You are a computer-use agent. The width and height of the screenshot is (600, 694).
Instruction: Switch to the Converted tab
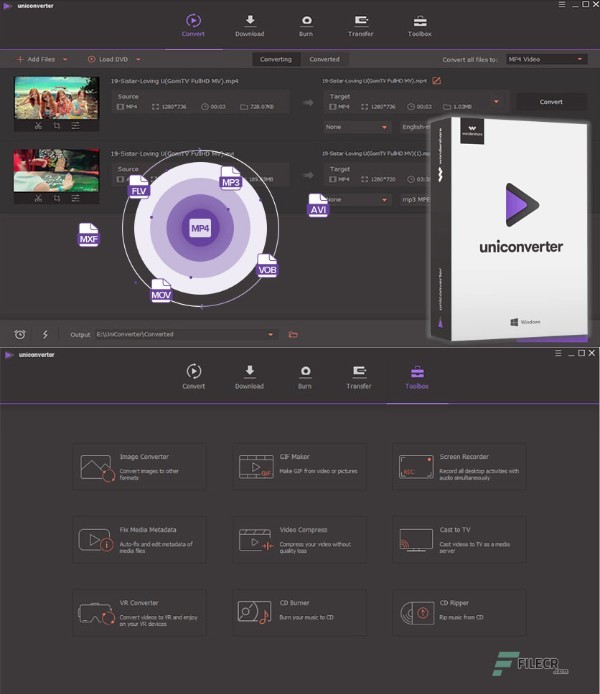[x=324, y=59]
